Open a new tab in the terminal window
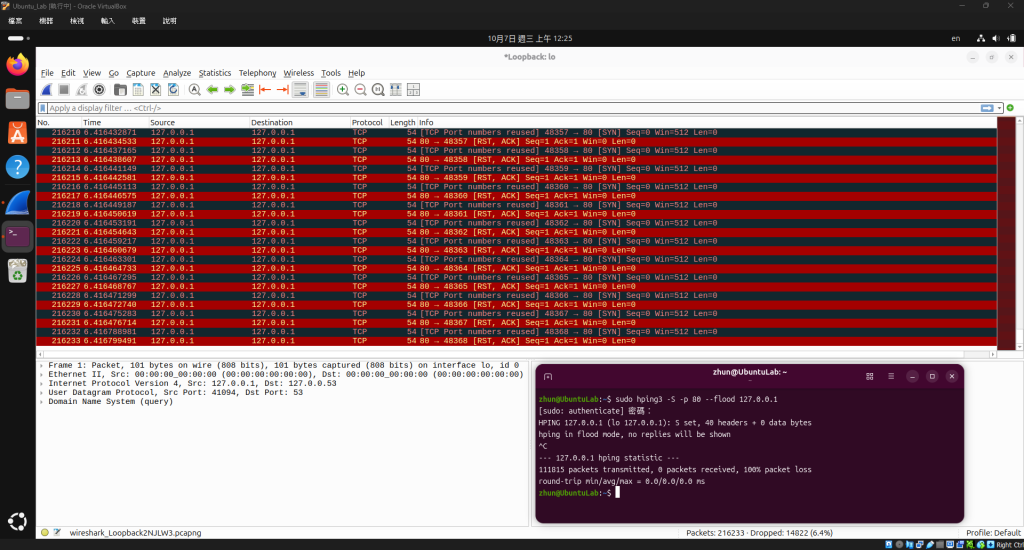The image size is (1024, 550). tap(548, 377)
